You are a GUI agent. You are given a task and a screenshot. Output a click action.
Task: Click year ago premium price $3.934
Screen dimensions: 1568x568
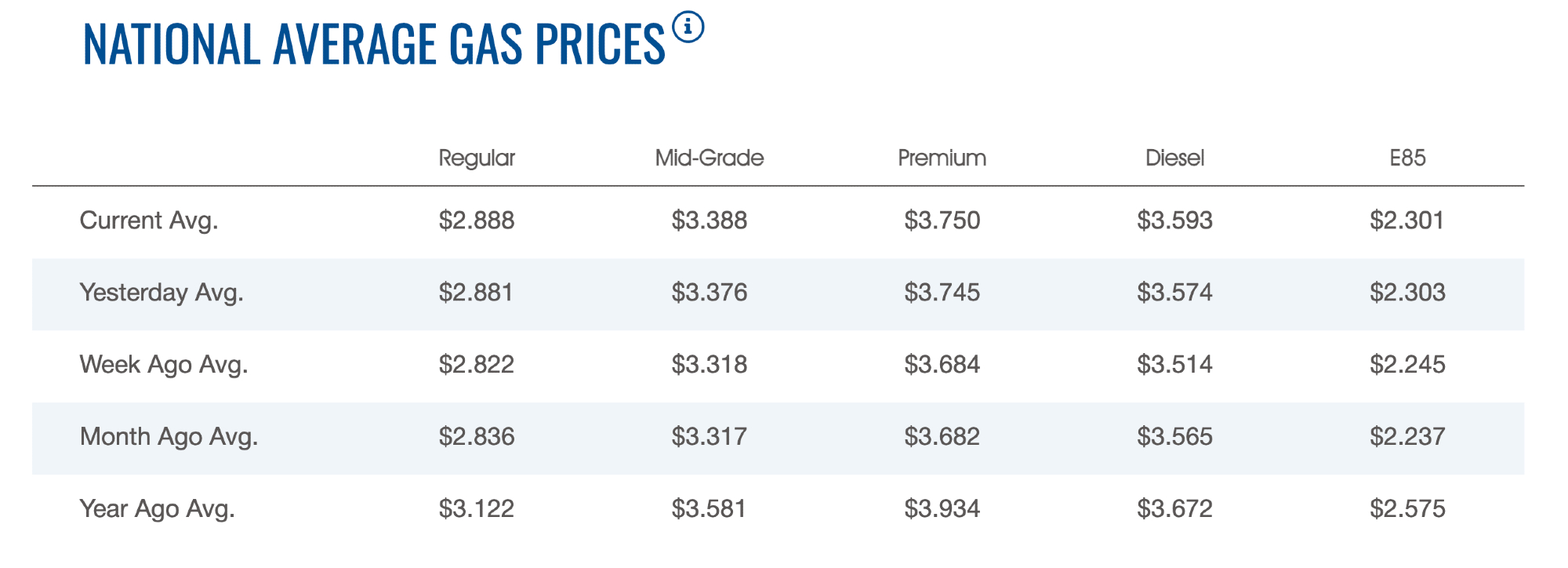[x=942, y=509]
